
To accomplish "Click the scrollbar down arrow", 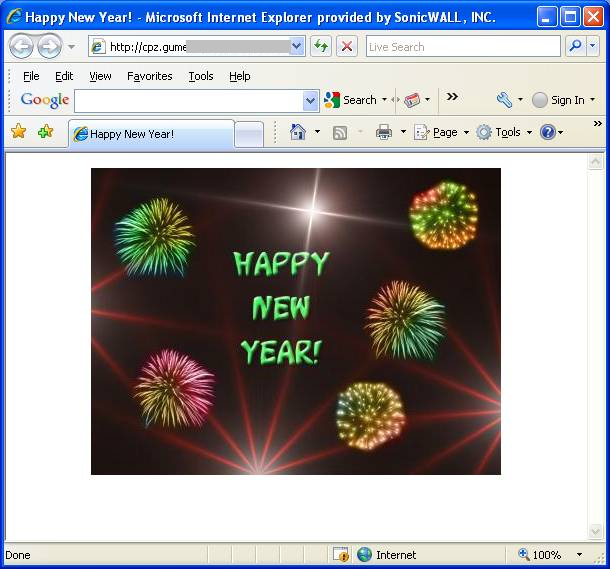I will point(595,531).
